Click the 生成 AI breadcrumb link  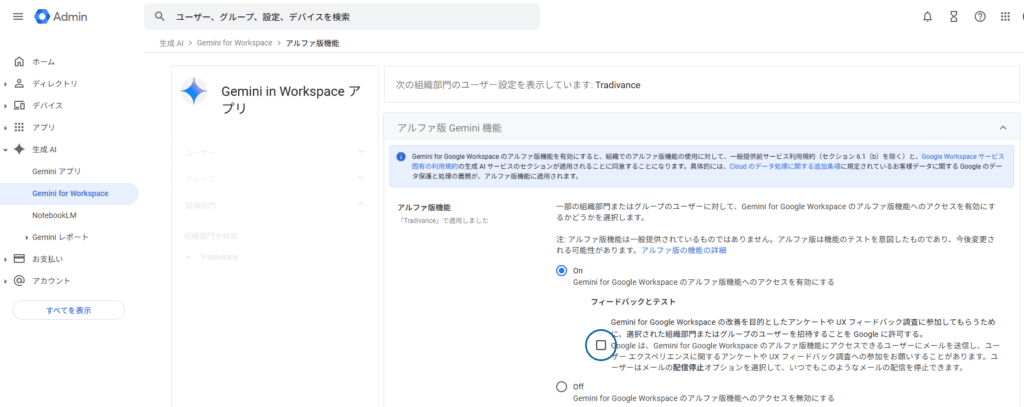click(171, 44)
